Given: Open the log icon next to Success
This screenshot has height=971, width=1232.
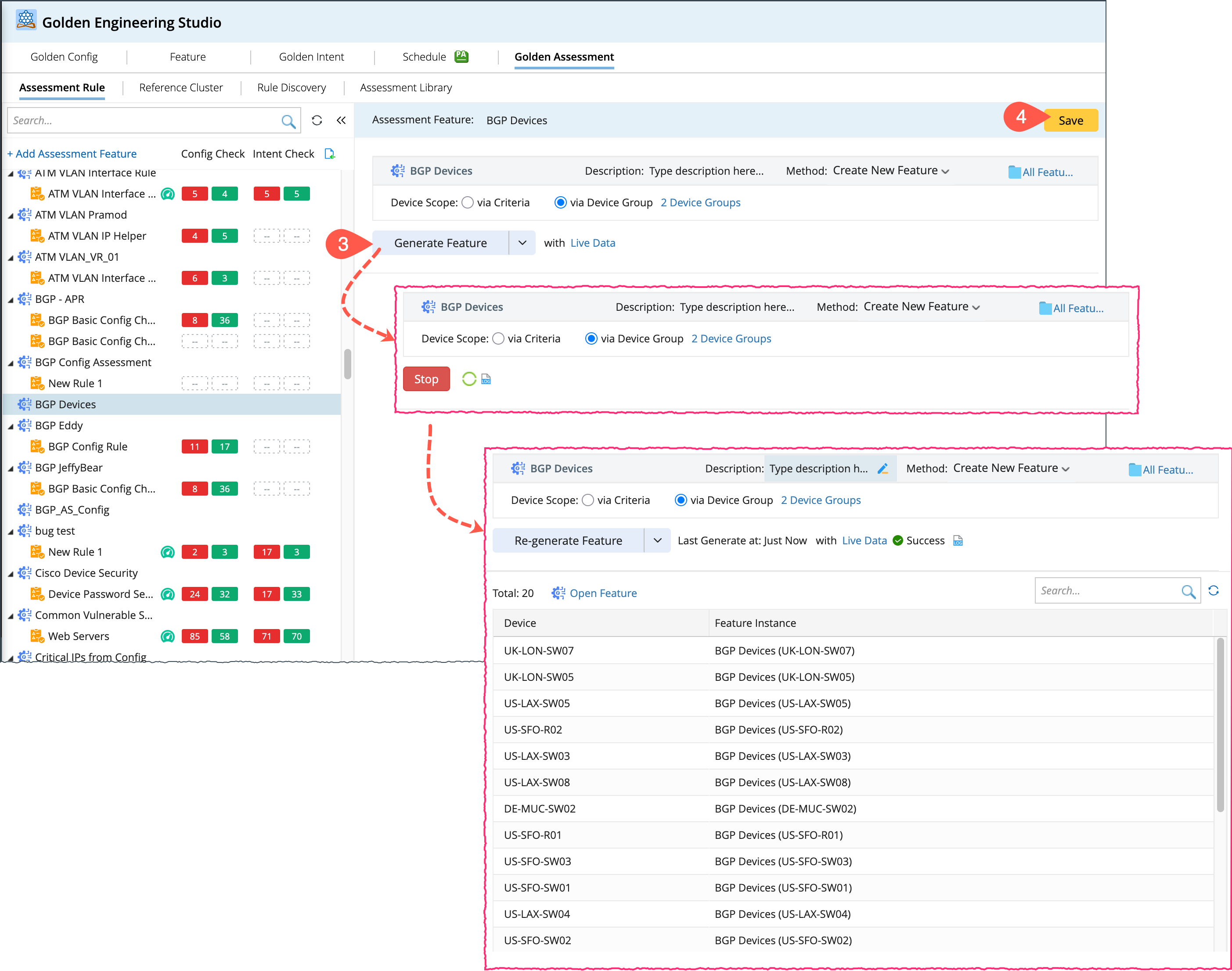Looking at the screenshot, I should [x=958, y=541].
